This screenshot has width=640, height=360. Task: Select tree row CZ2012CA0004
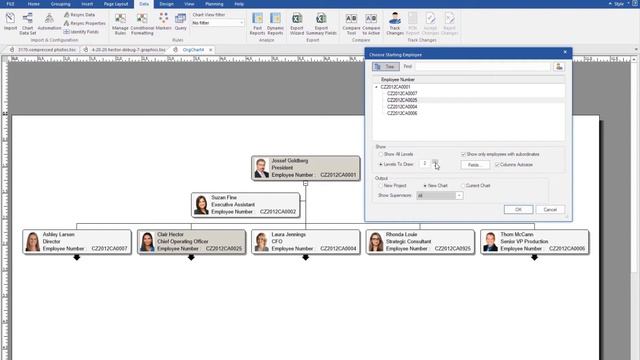pos(402,107)
